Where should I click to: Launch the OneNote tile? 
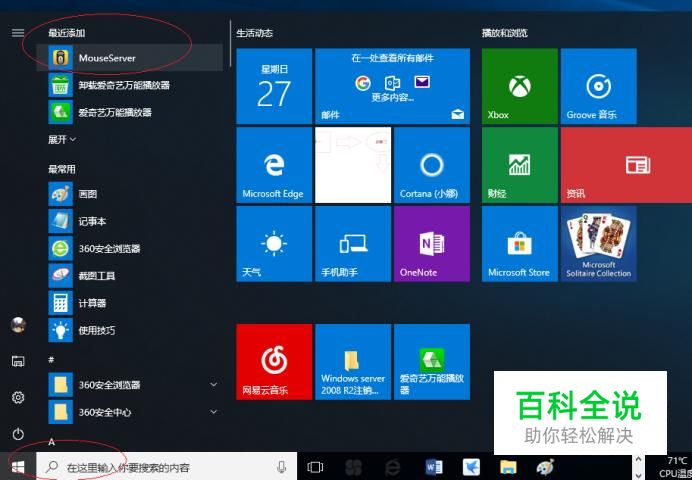432,244
